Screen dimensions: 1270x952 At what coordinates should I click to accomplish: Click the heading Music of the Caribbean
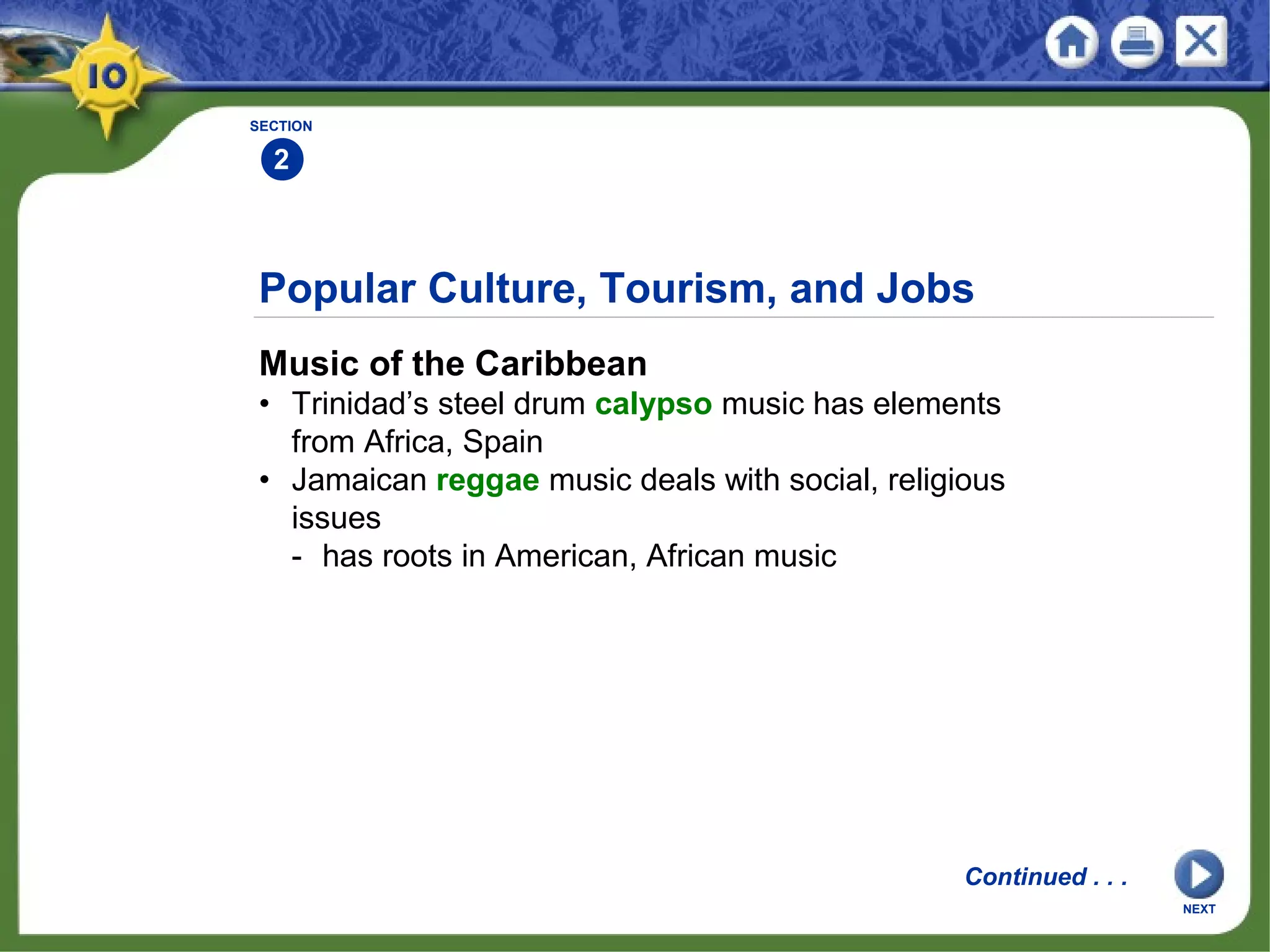(453, 363)
